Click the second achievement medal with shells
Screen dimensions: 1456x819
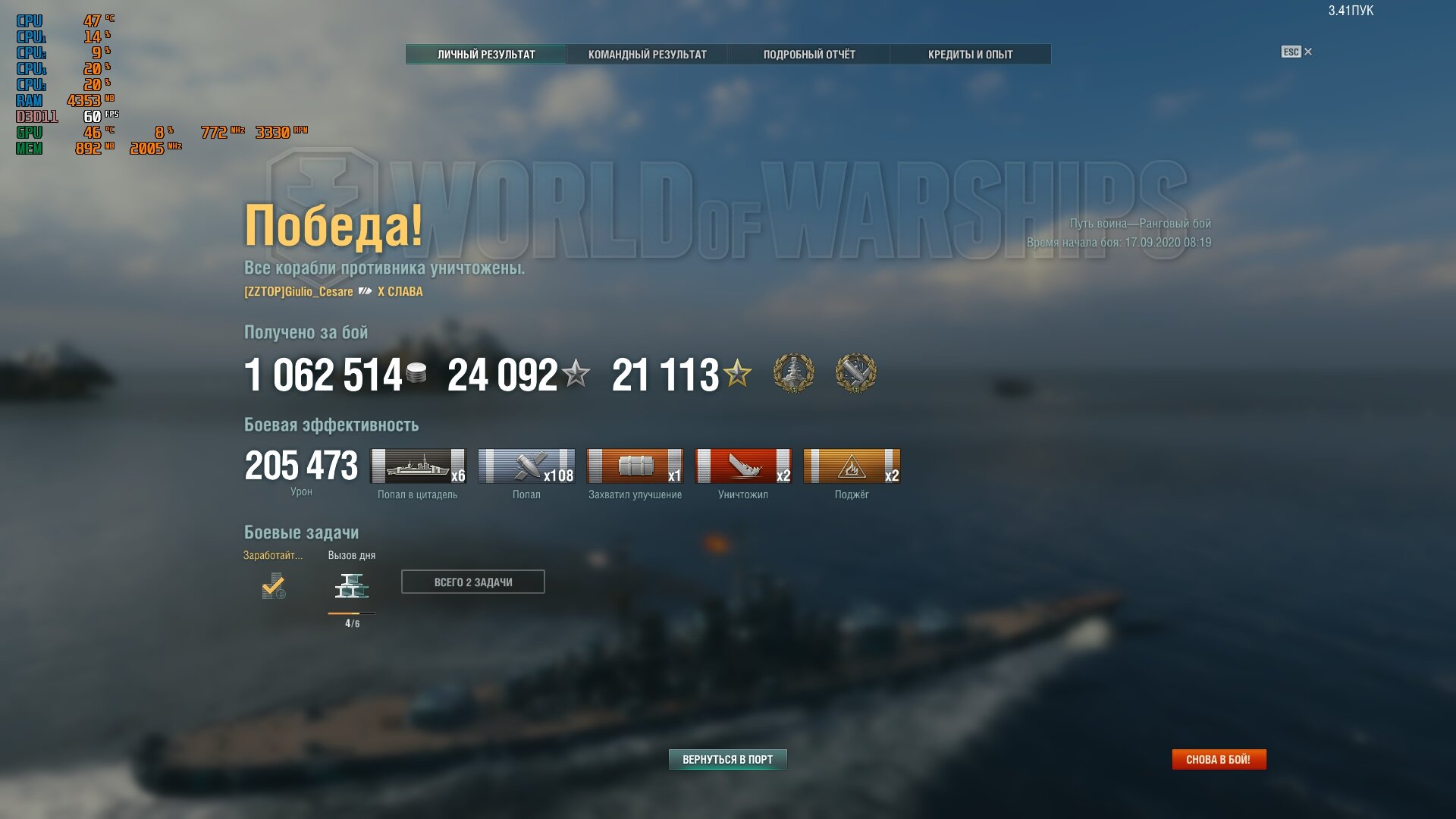(856, 373)
